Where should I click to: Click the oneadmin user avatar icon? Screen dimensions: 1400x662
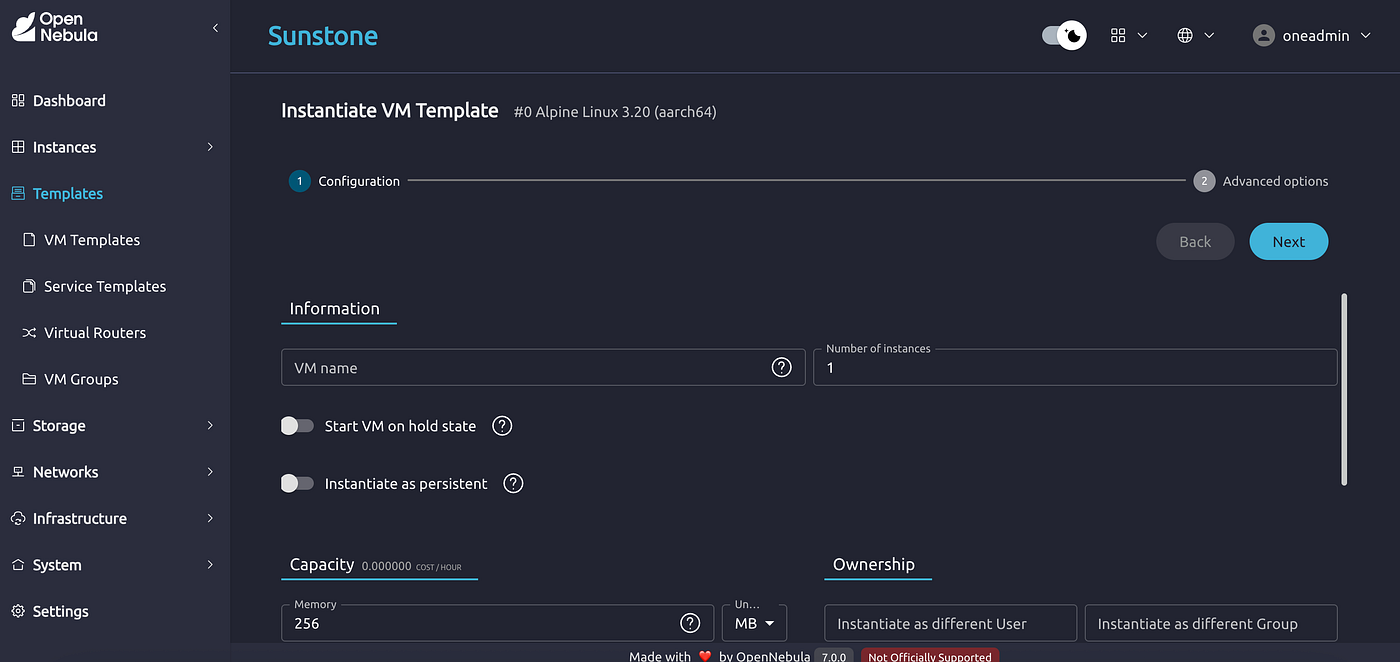1264,35
